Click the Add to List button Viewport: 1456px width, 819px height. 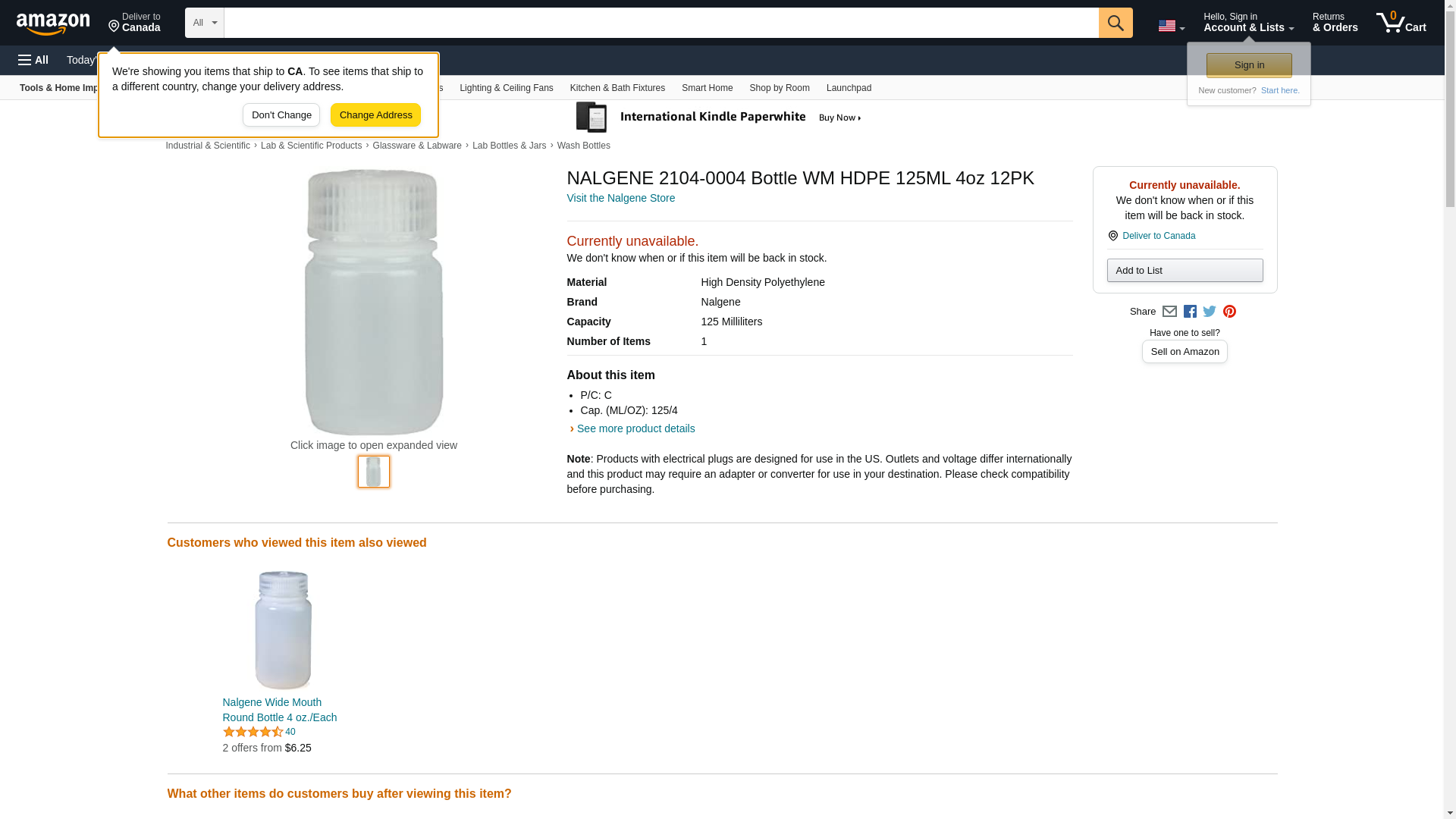[x=1184, y=271]
